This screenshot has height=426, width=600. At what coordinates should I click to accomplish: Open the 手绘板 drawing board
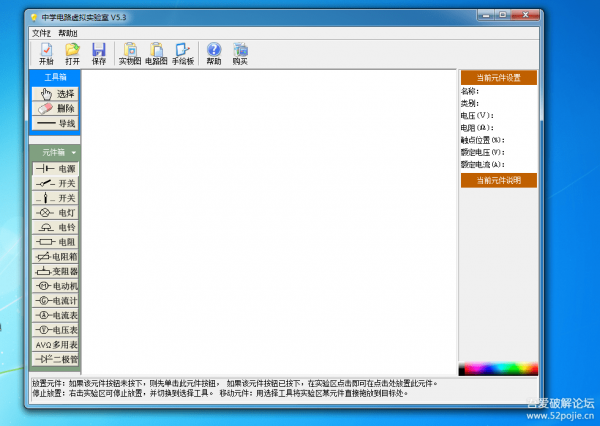[x=182, y=53]
